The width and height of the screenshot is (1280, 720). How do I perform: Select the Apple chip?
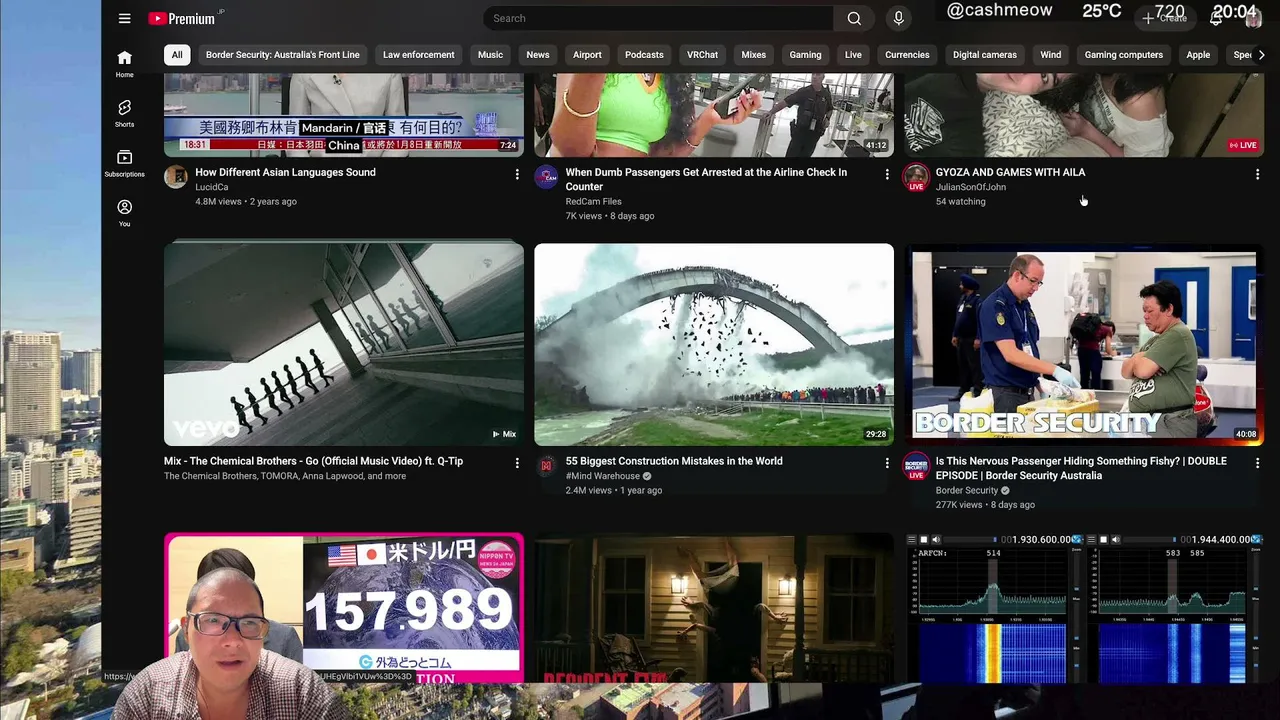[1198, 55]
